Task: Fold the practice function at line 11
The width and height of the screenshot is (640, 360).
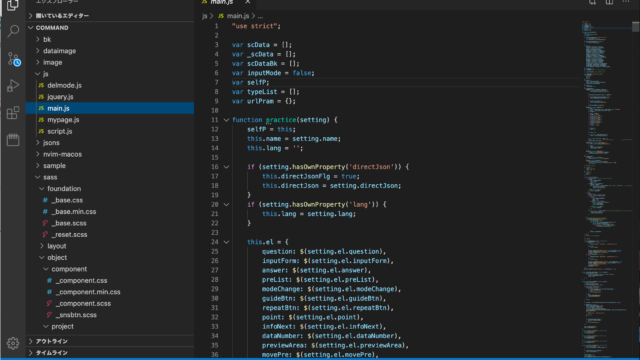Action: coord(226,120)
